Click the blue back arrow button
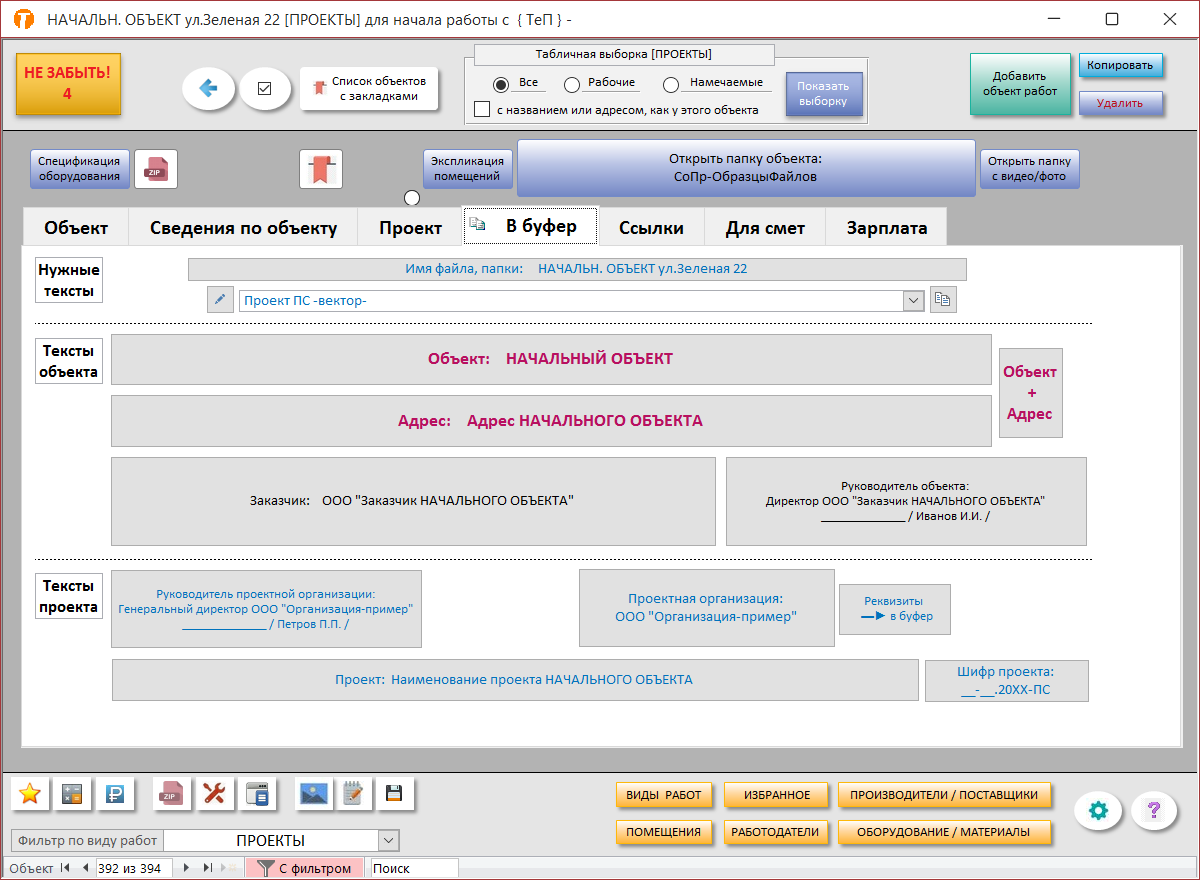 pyautogui.click(x=208, y=88)
